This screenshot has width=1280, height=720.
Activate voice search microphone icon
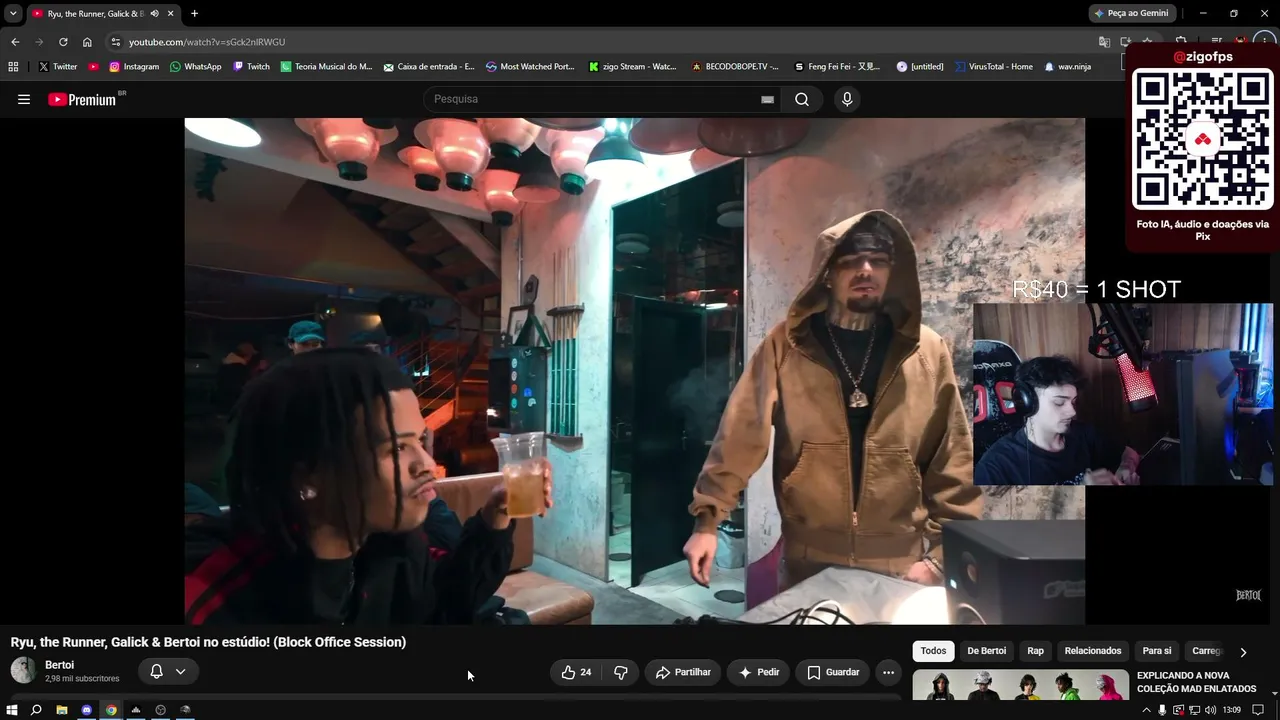pos(847,99)
